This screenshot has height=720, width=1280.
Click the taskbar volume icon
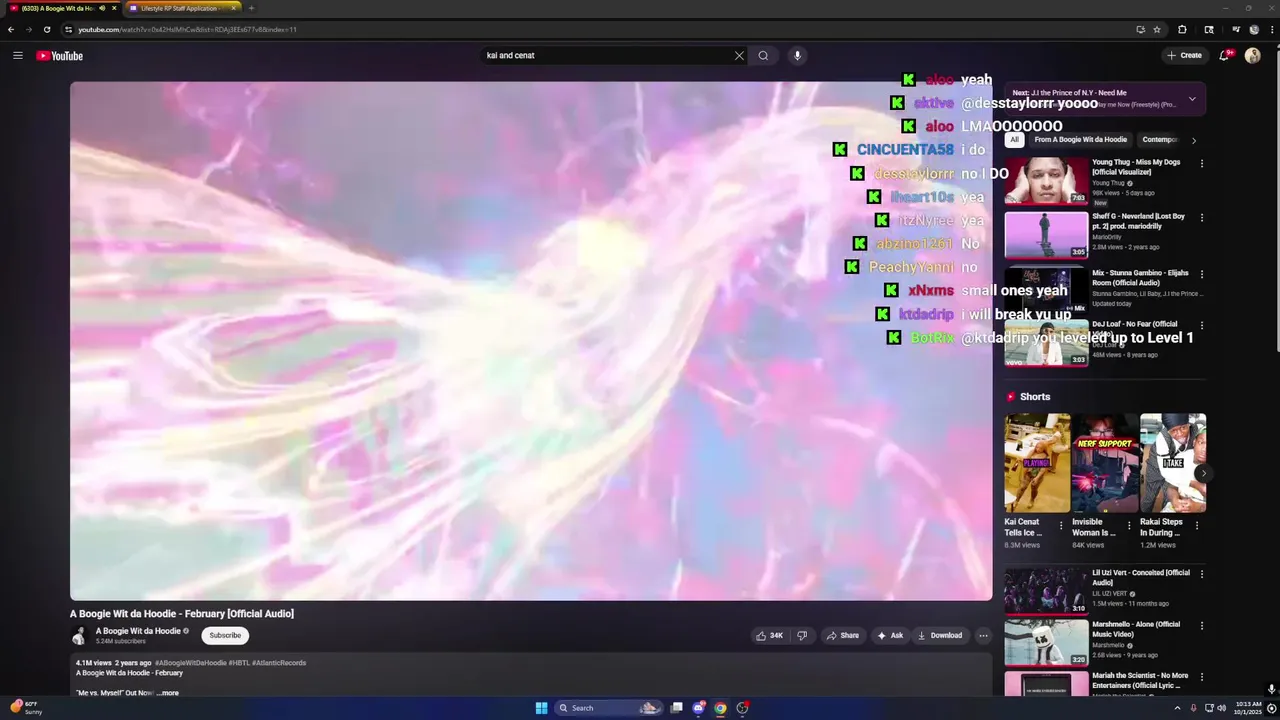point(1221,708)
